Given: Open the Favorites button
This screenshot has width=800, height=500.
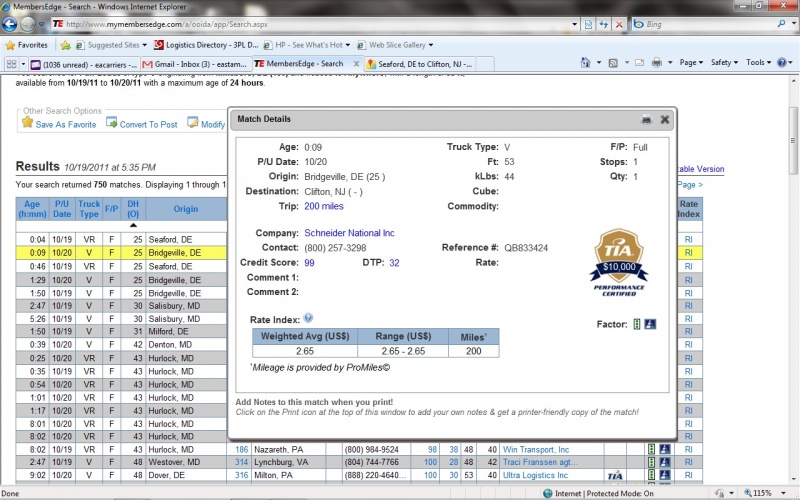Looking at the screenshot, I should [x=27, y=45].
